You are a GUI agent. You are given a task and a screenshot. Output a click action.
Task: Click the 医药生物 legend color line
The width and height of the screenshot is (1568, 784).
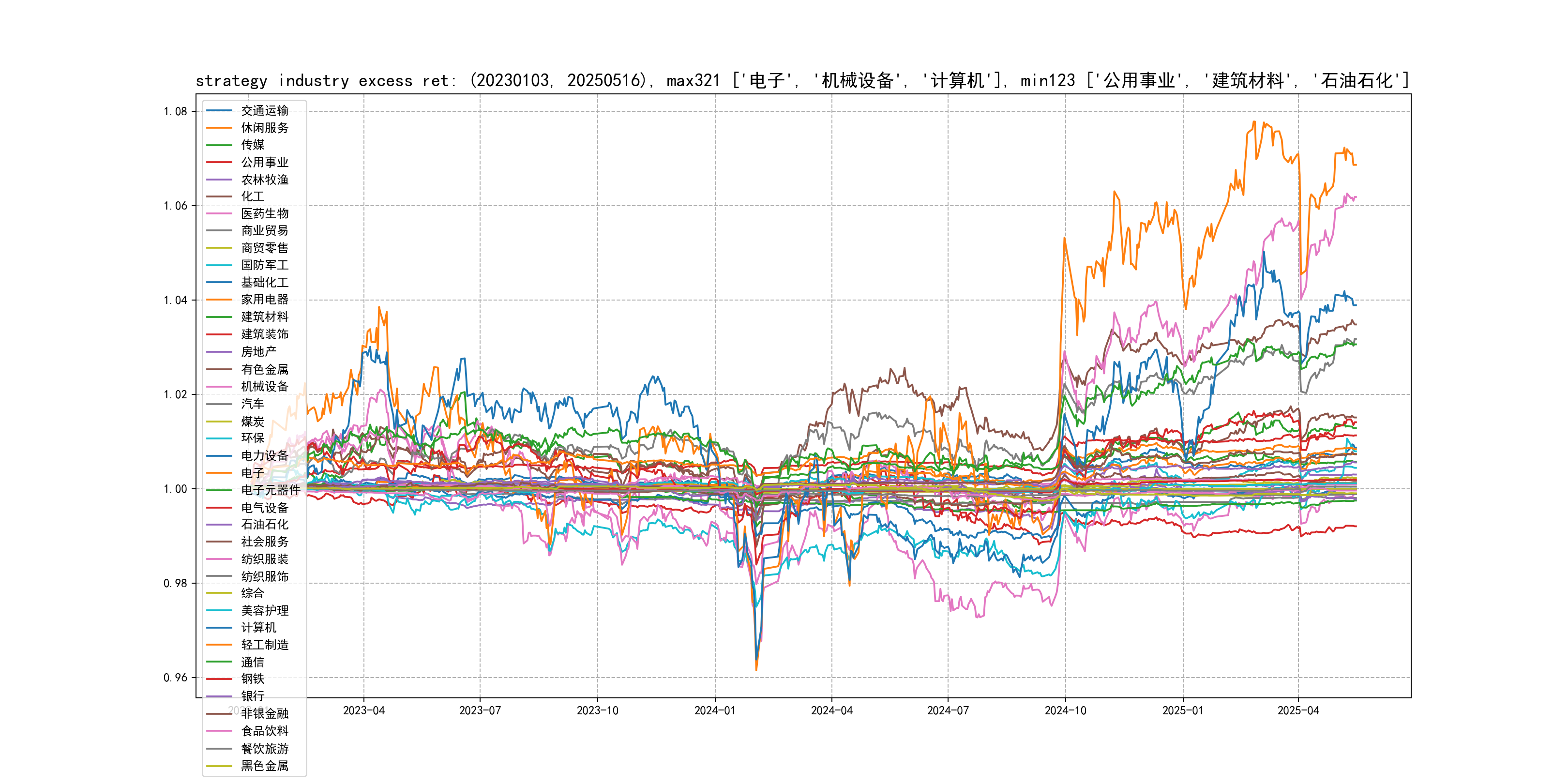(x=219, y=213)
